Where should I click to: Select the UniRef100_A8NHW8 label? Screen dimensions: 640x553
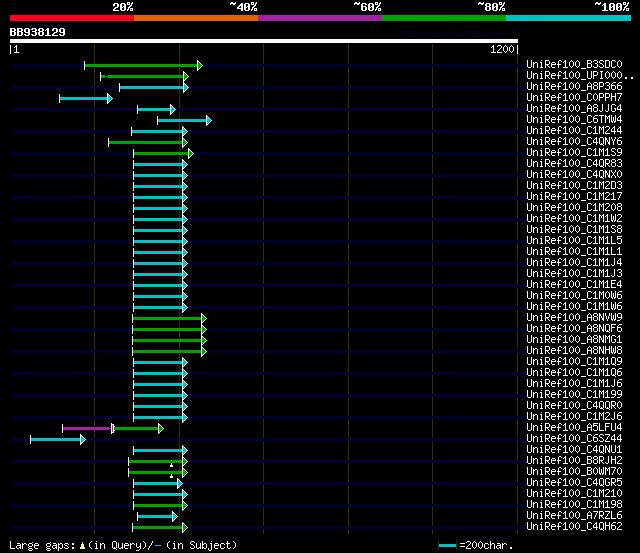pyautogui.click(x=574, y=351)
